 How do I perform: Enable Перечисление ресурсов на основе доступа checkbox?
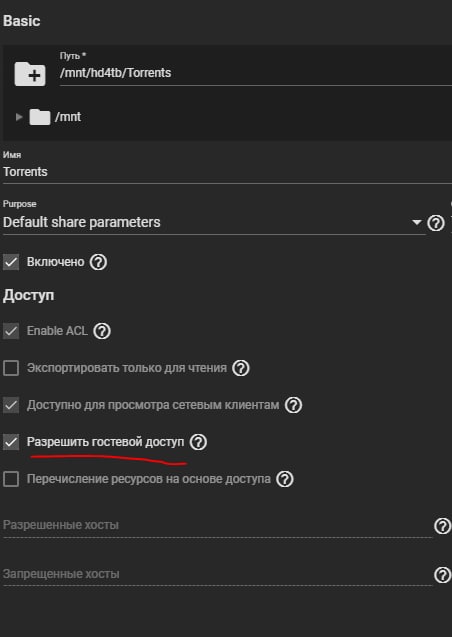[x=11, y=479]
